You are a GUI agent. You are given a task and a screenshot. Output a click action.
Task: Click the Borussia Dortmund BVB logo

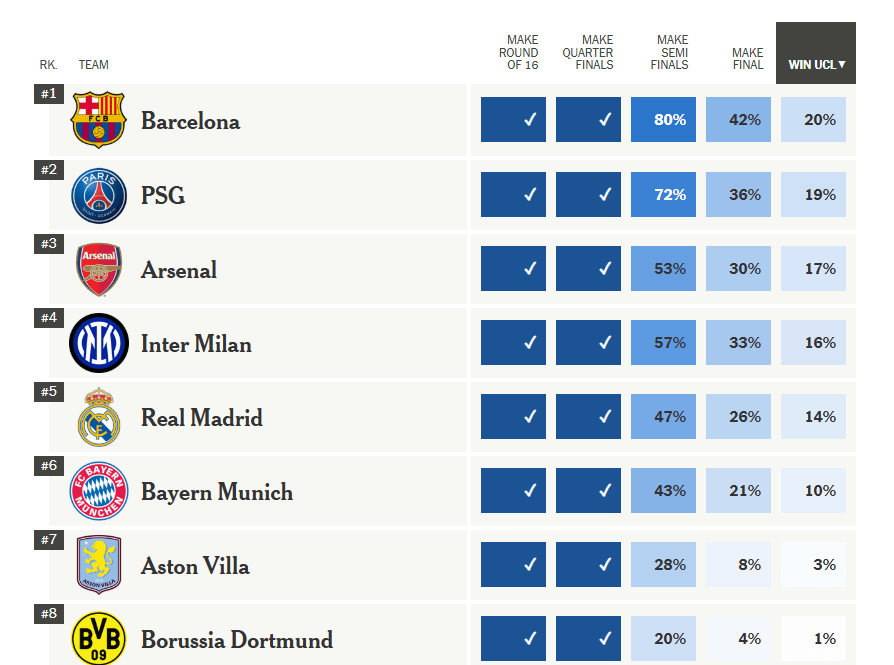point(99,639)
